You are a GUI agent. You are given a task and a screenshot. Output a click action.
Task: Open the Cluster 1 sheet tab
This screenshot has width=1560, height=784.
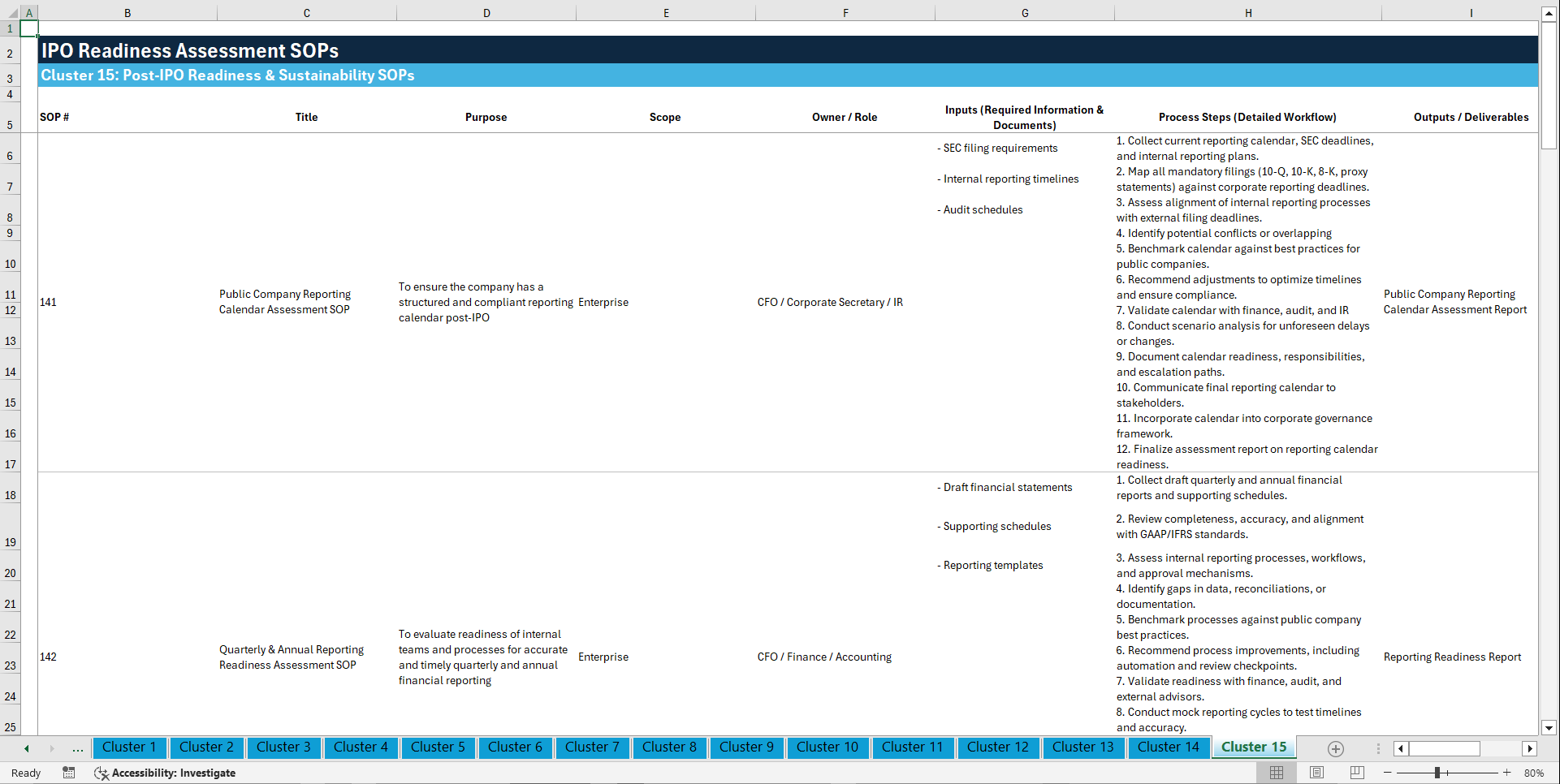click(129, 747)
